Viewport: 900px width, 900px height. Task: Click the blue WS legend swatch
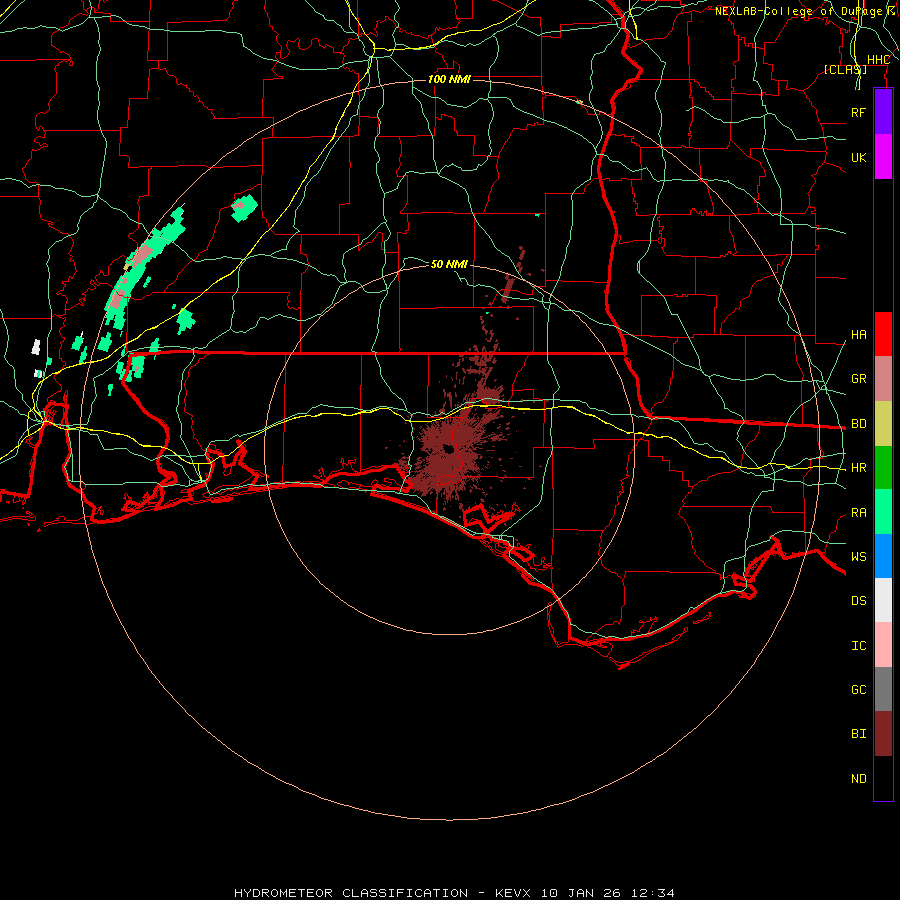883,556
